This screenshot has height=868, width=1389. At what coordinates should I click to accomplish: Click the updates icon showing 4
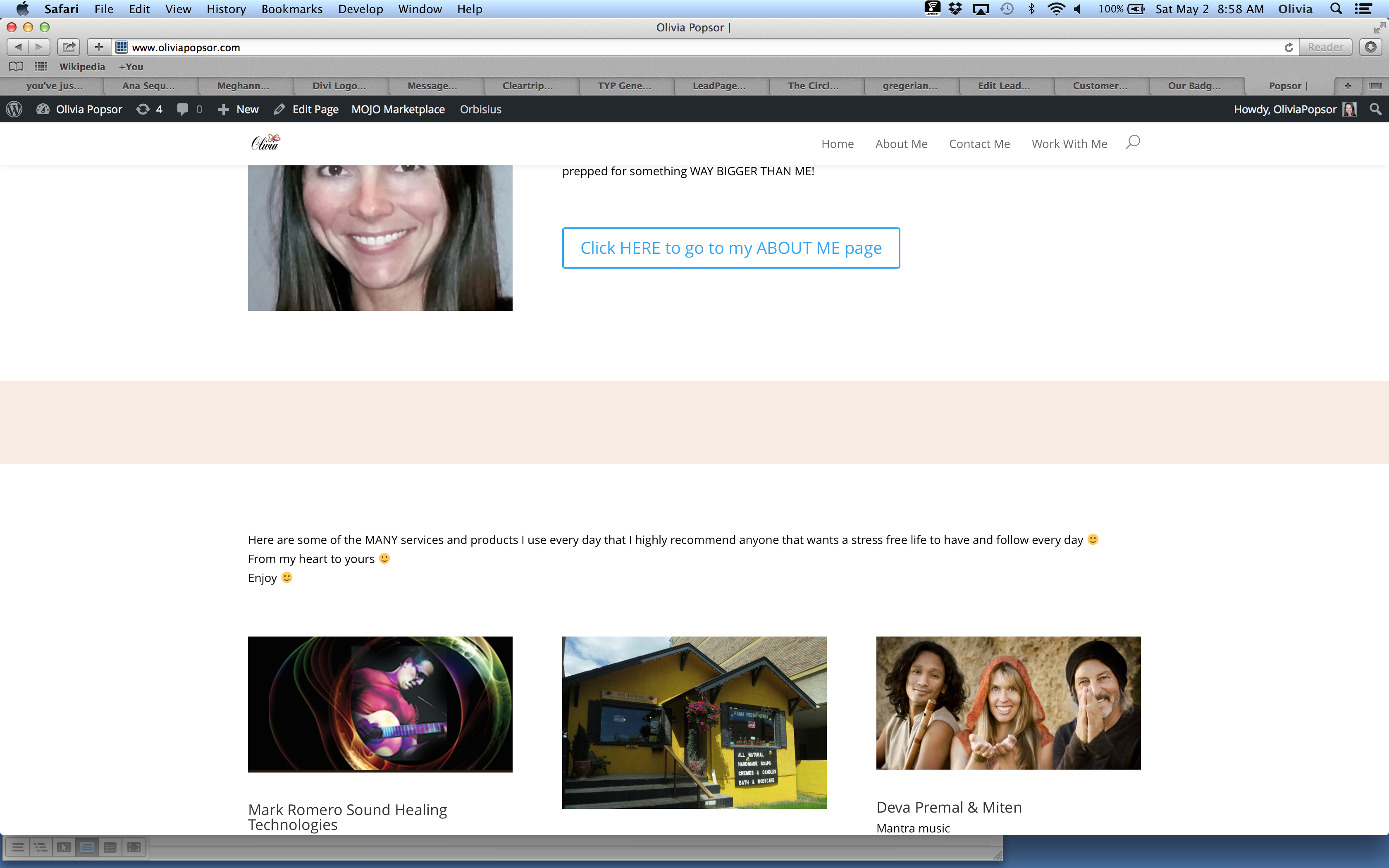pos(149,109)
